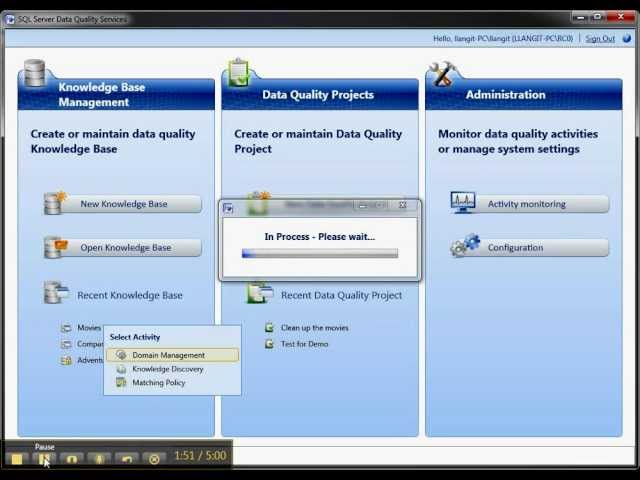Screen dimensions: 640x480
Task: Close the In Process dialog
Action: click(403, 205)
